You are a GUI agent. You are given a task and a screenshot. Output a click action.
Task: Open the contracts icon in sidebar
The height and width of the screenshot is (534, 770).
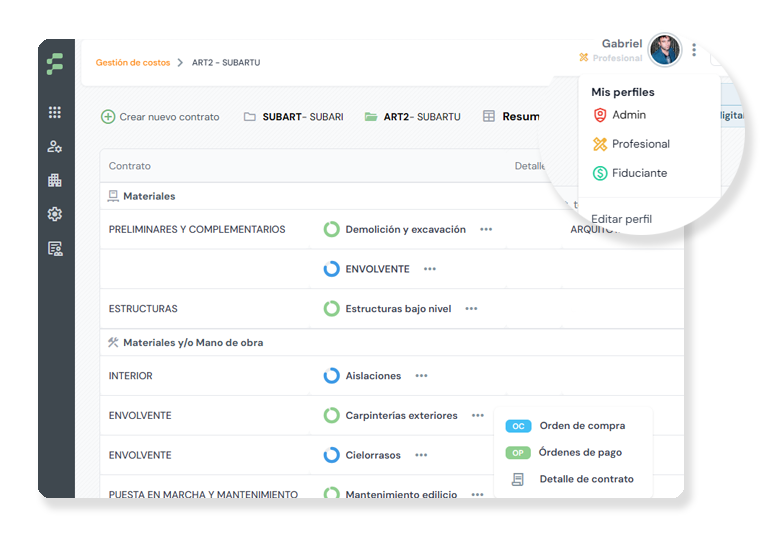tap(55, 249)
